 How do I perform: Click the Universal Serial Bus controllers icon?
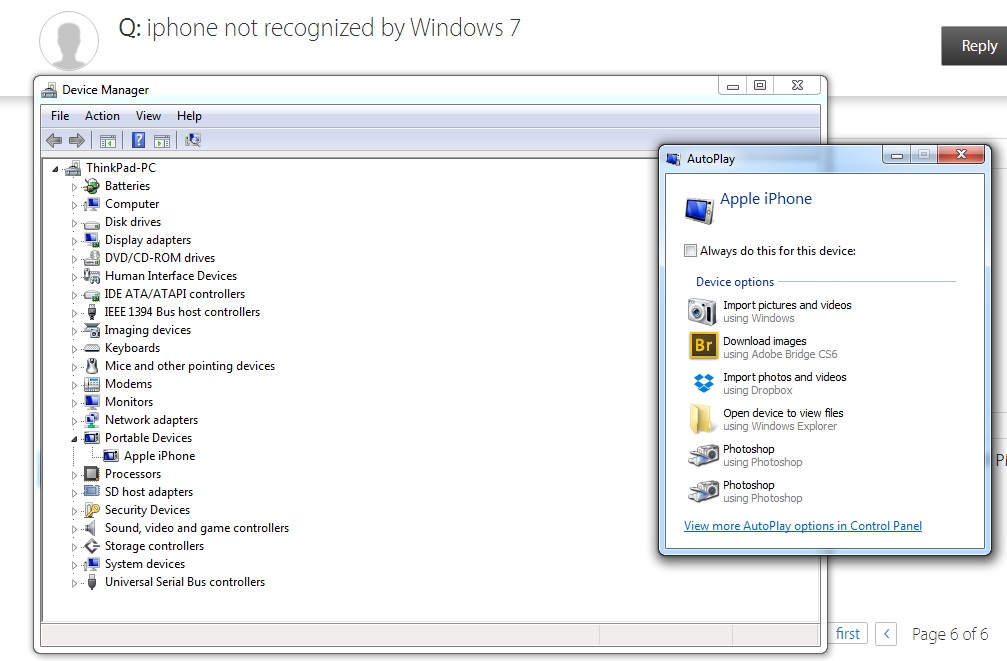click(x=92, y=582)
